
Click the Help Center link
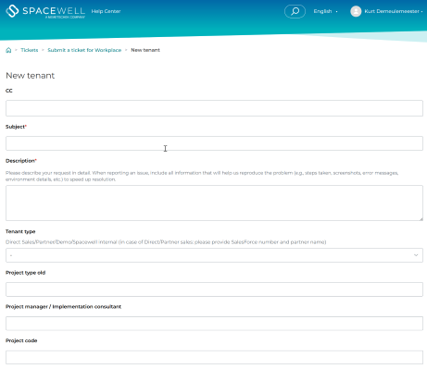[x=106, y=11]
